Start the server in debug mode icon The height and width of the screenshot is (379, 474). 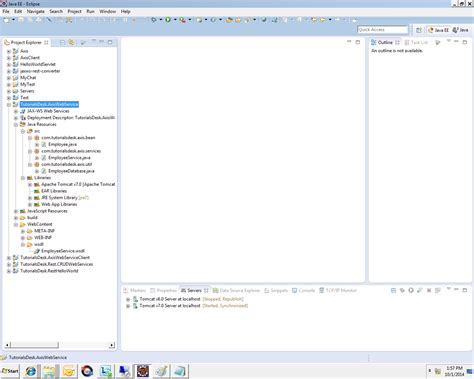[402, 290]
